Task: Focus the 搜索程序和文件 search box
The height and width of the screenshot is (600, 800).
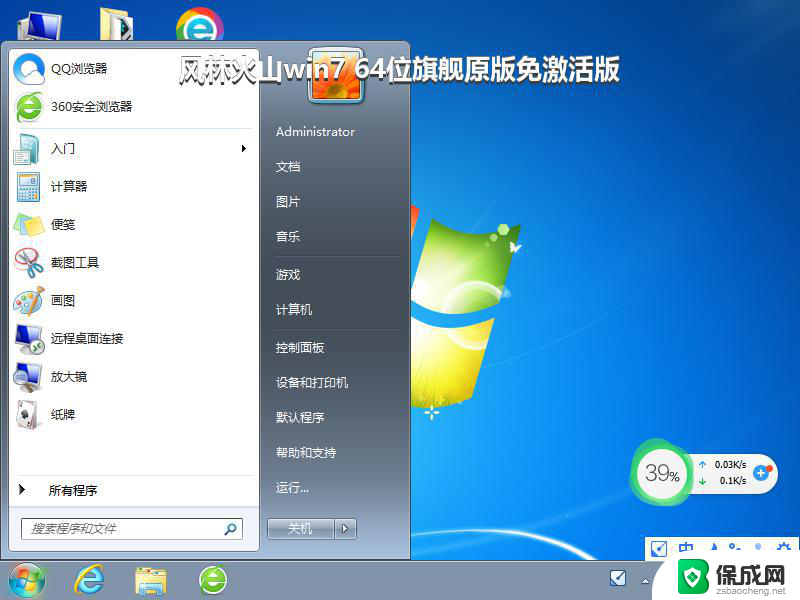Action: tap(132, 529)
